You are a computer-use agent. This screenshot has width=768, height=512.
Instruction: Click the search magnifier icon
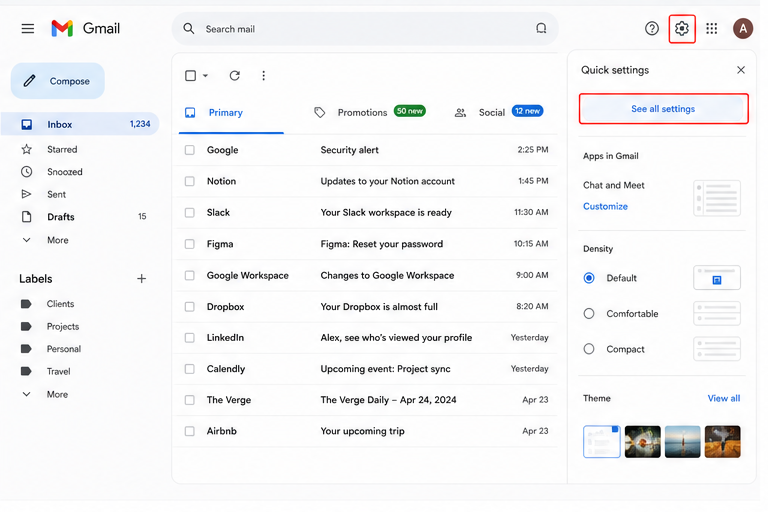pos(189,28)
